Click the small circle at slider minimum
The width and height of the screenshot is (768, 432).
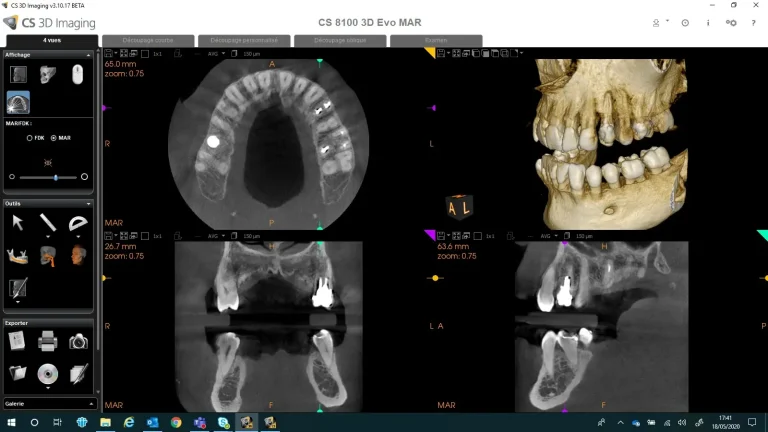[12, 177]
